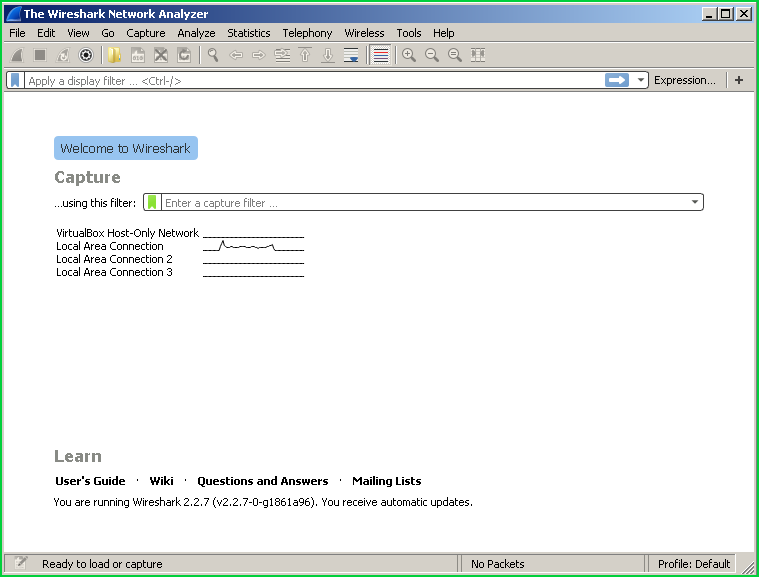Screen dimensions: 759x577
Task: Open the Edit menu
Action: [46, 33]
